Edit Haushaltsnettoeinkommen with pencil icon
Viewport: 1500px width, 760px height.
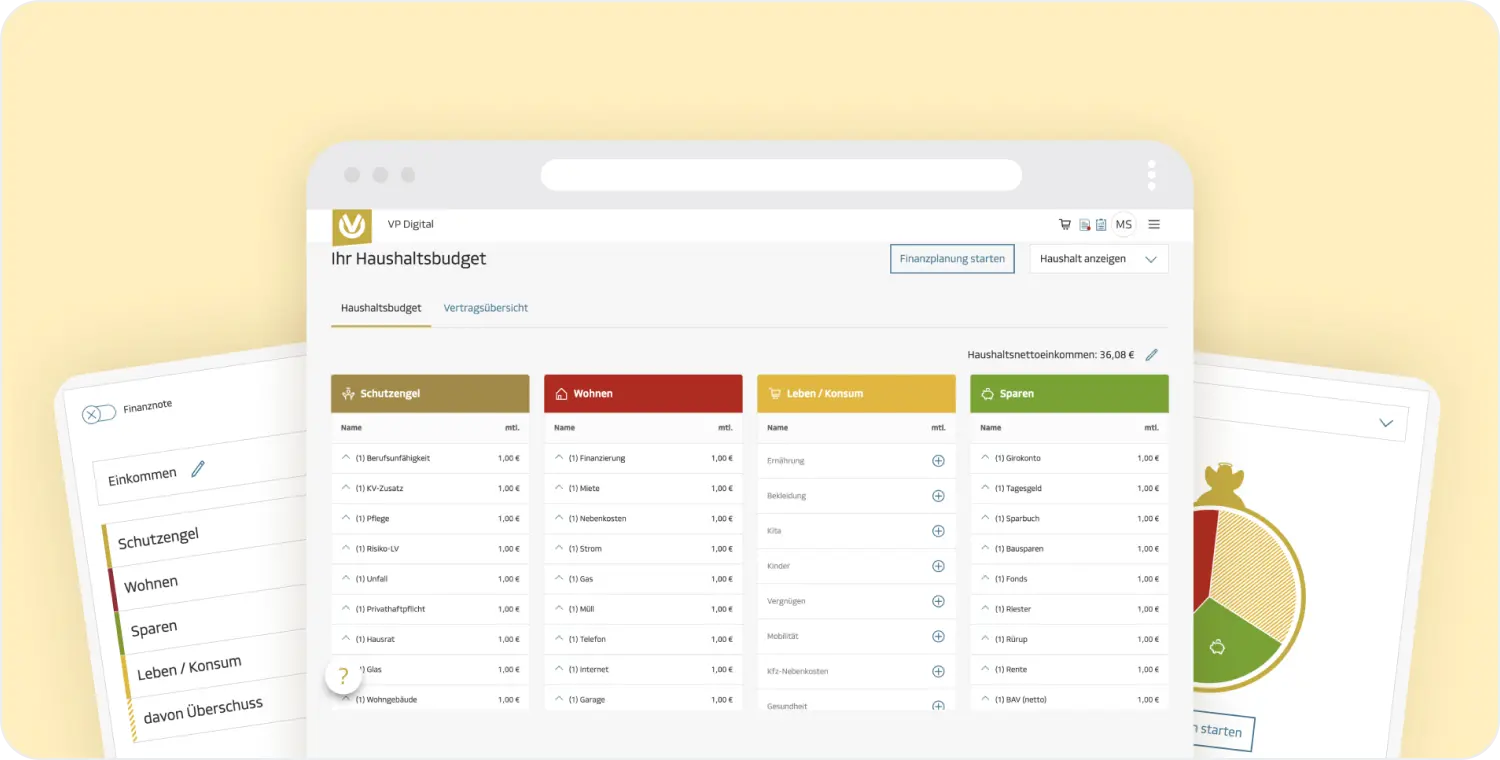point(1151,355)
